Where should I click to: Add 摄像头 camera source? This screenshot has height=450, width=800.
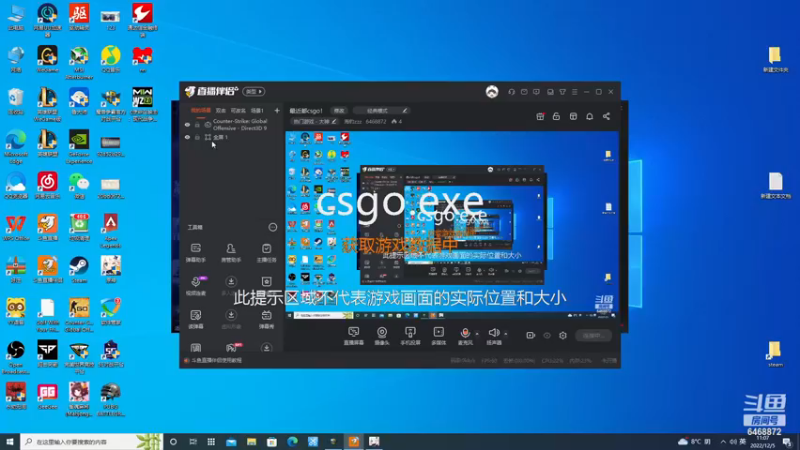[x=382, y=336]
